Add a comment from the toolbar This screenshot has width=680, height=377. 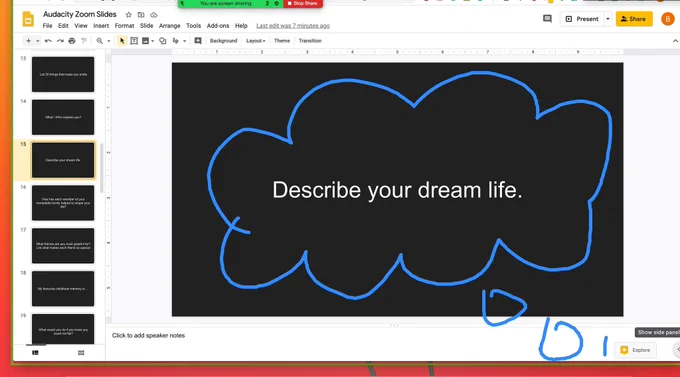click(x=198, y=41)
